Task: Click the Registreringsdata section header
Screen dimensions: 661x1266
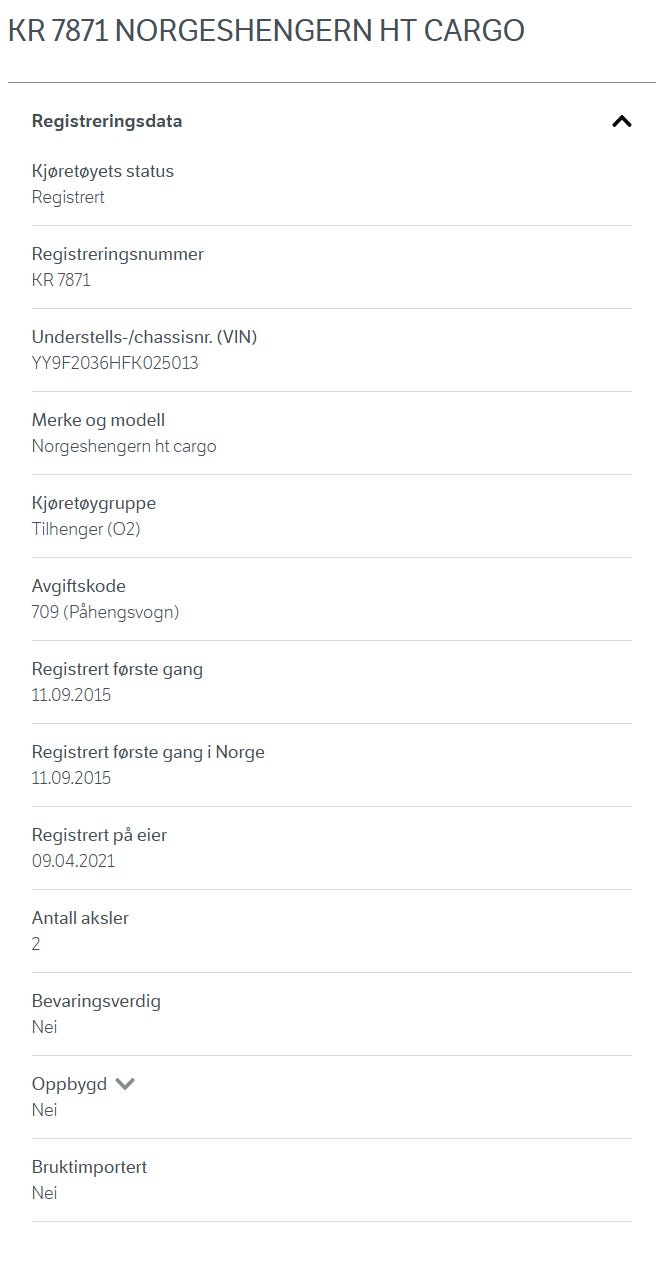Action: point(107,121)
